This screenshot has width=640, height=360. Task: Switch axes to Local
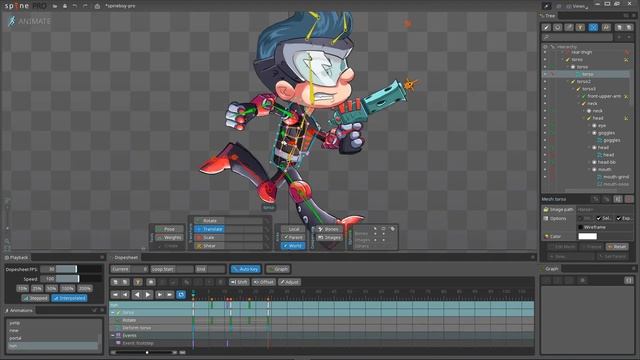293,229
